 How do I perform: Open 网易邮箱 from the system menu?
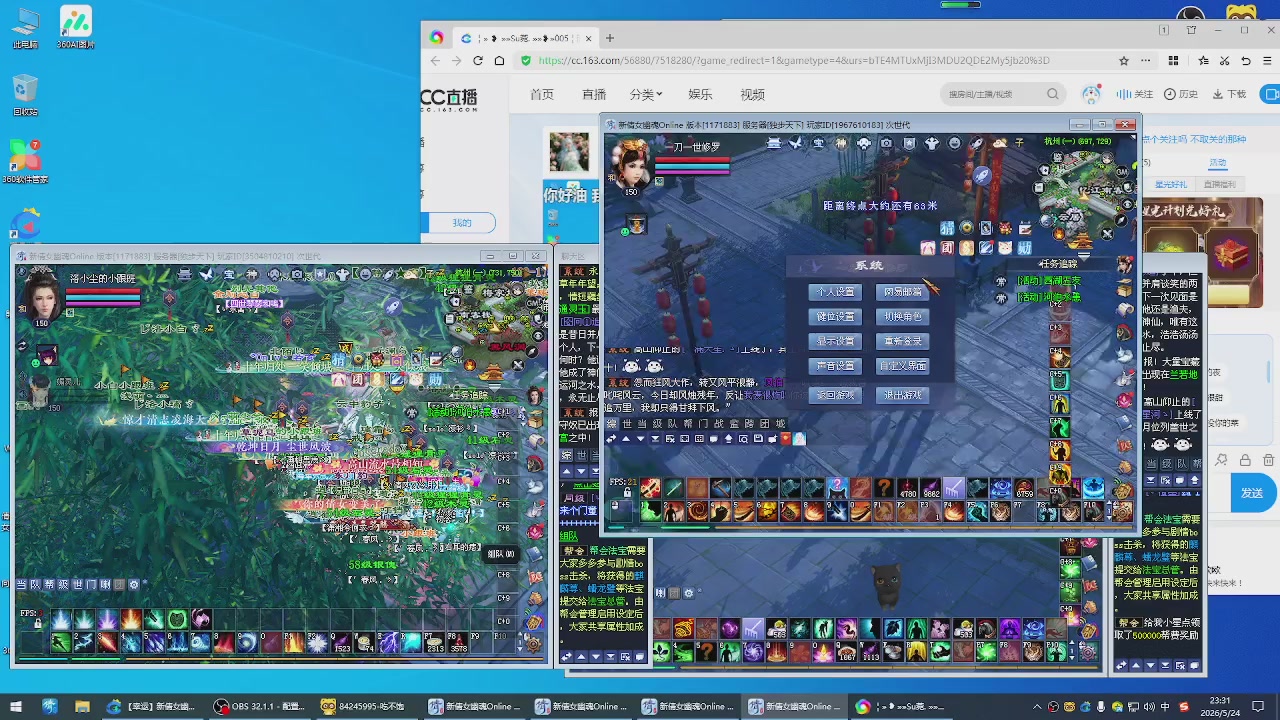coord(903,292)
